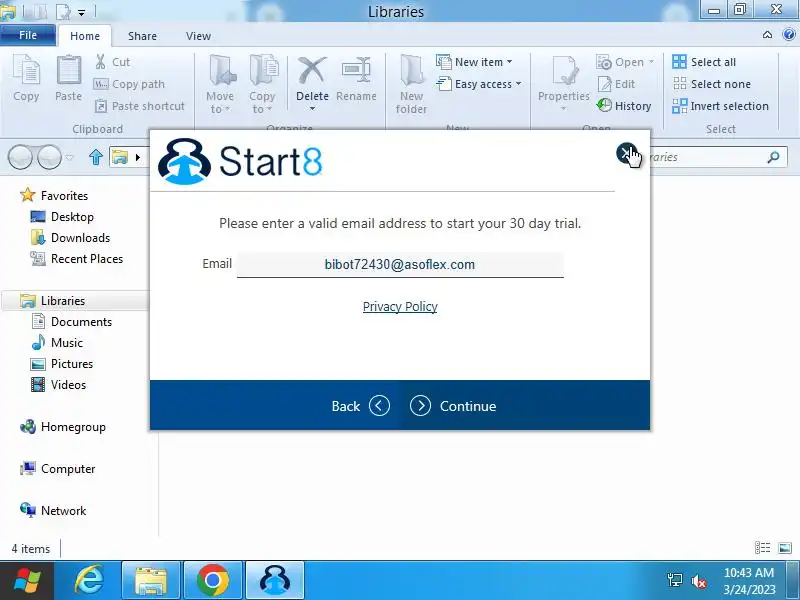
Task: Click Select all in the ribbon
Action: tap(704, 62)
